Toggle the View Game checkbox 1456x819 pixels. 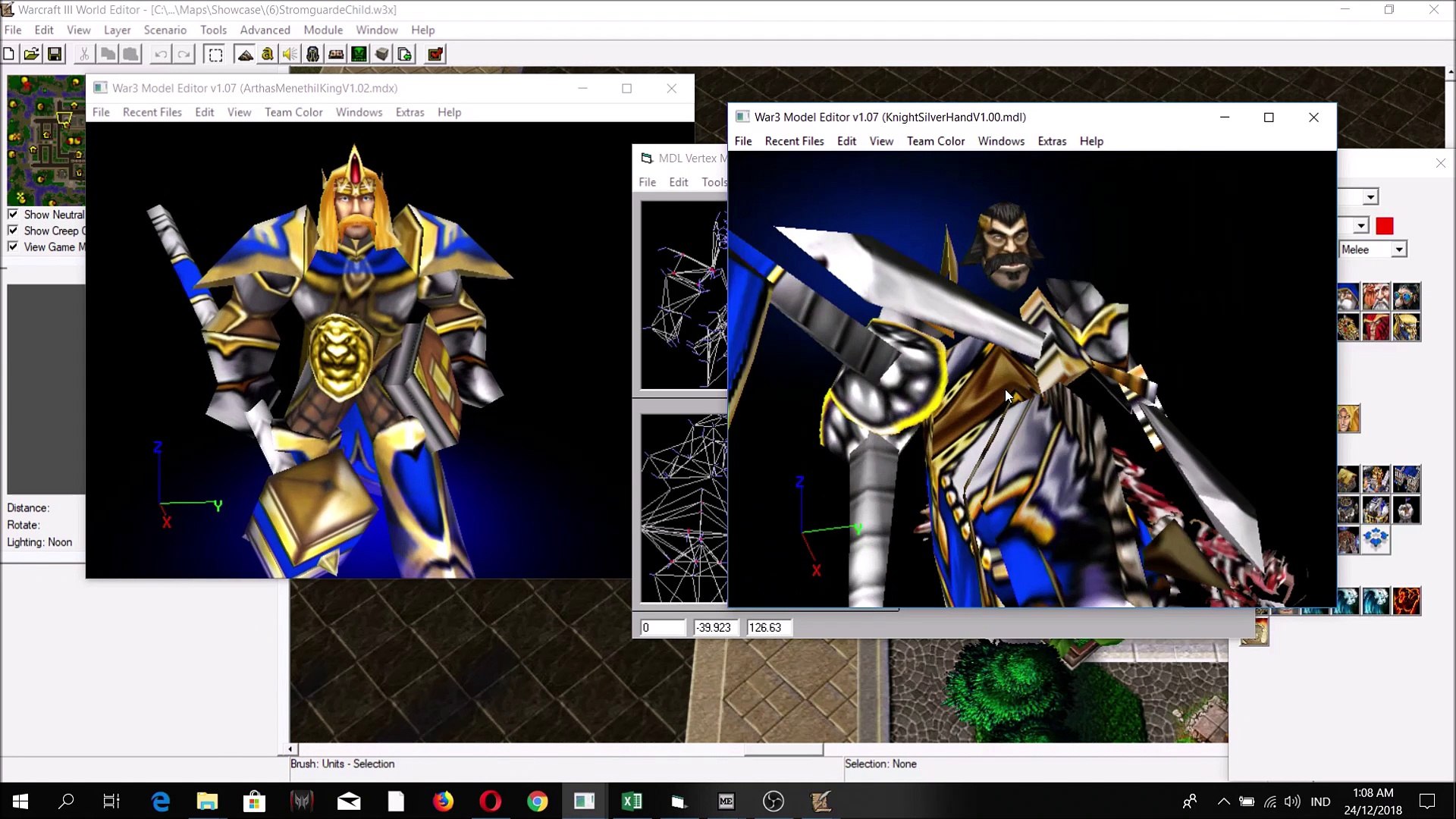click(13, 246)
